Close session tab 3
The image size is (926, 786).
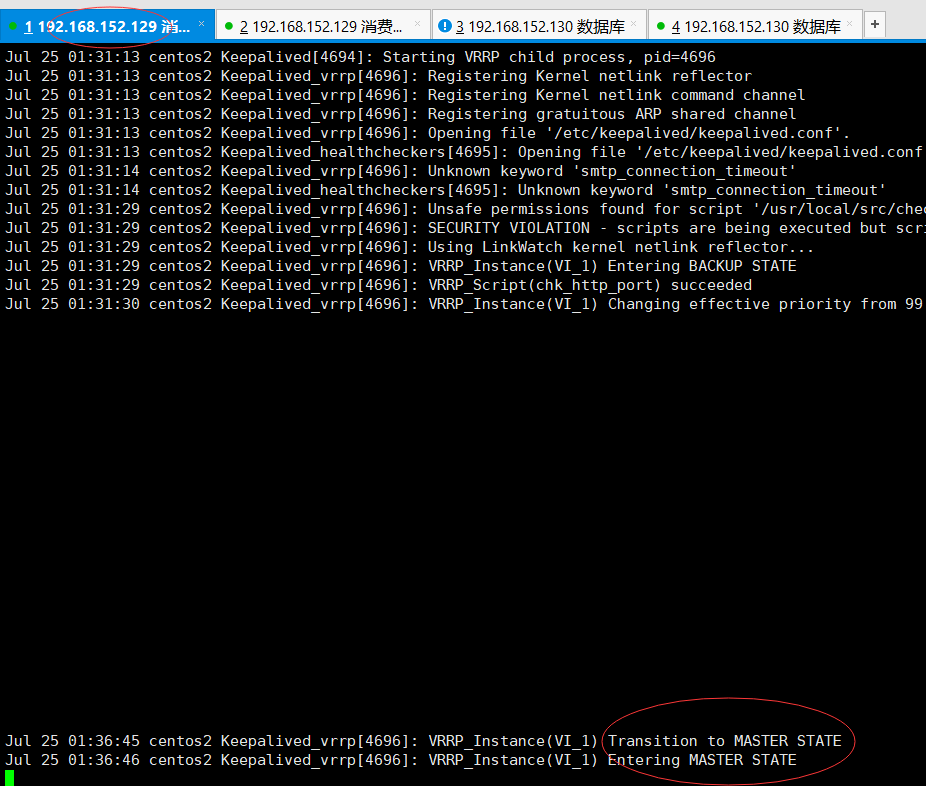(x=634, y=24)
